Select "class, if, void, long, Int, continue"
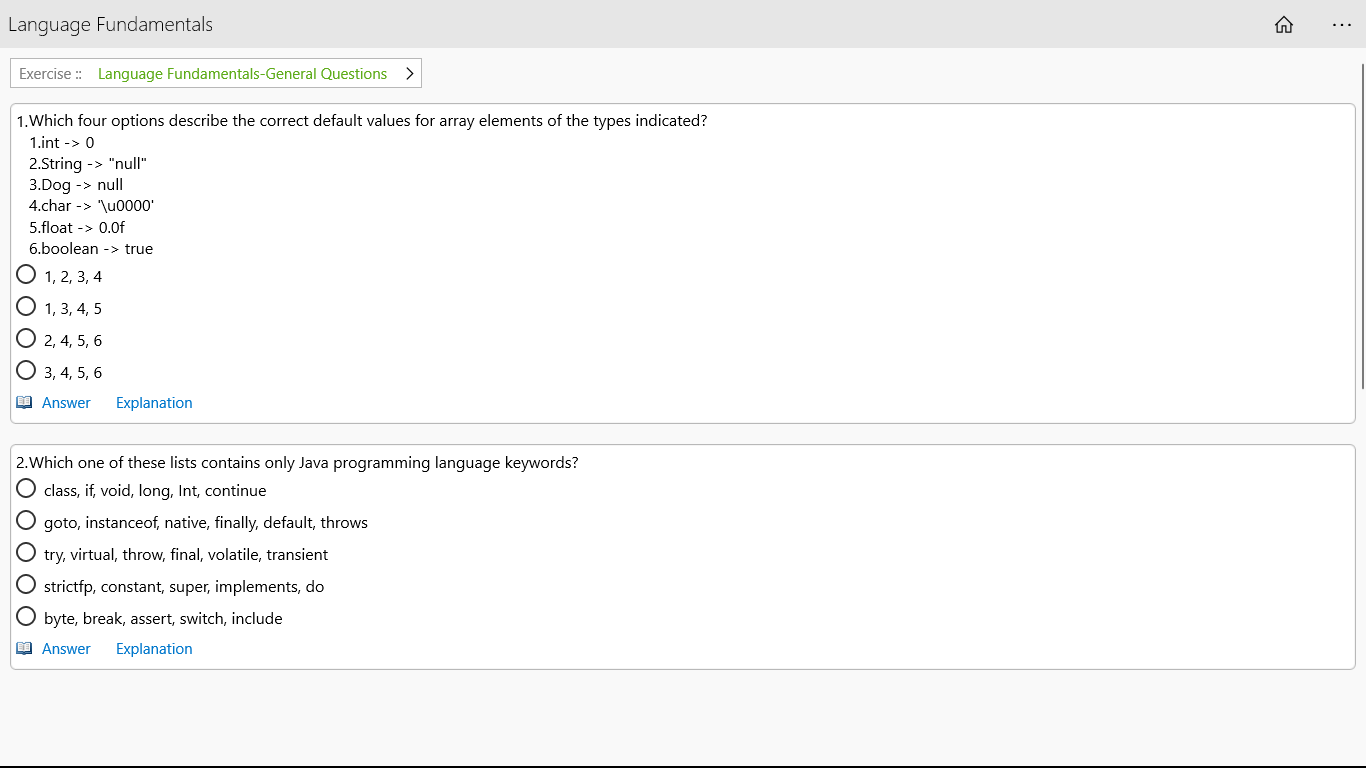This screenshot has width=1366, height=768. [x=27, y=489]
